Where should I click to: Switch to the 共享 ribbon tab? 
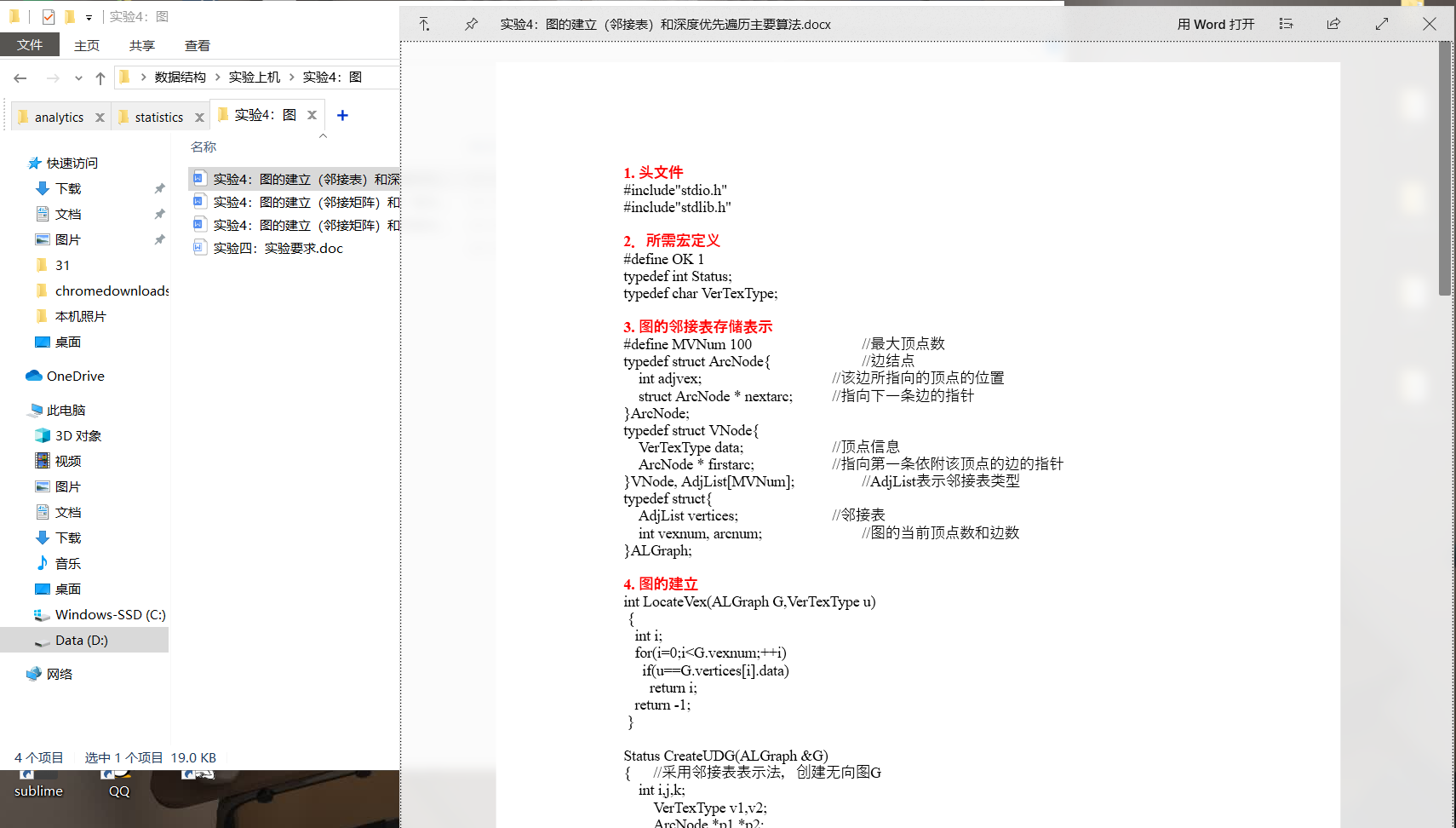[x=142, y=45]
